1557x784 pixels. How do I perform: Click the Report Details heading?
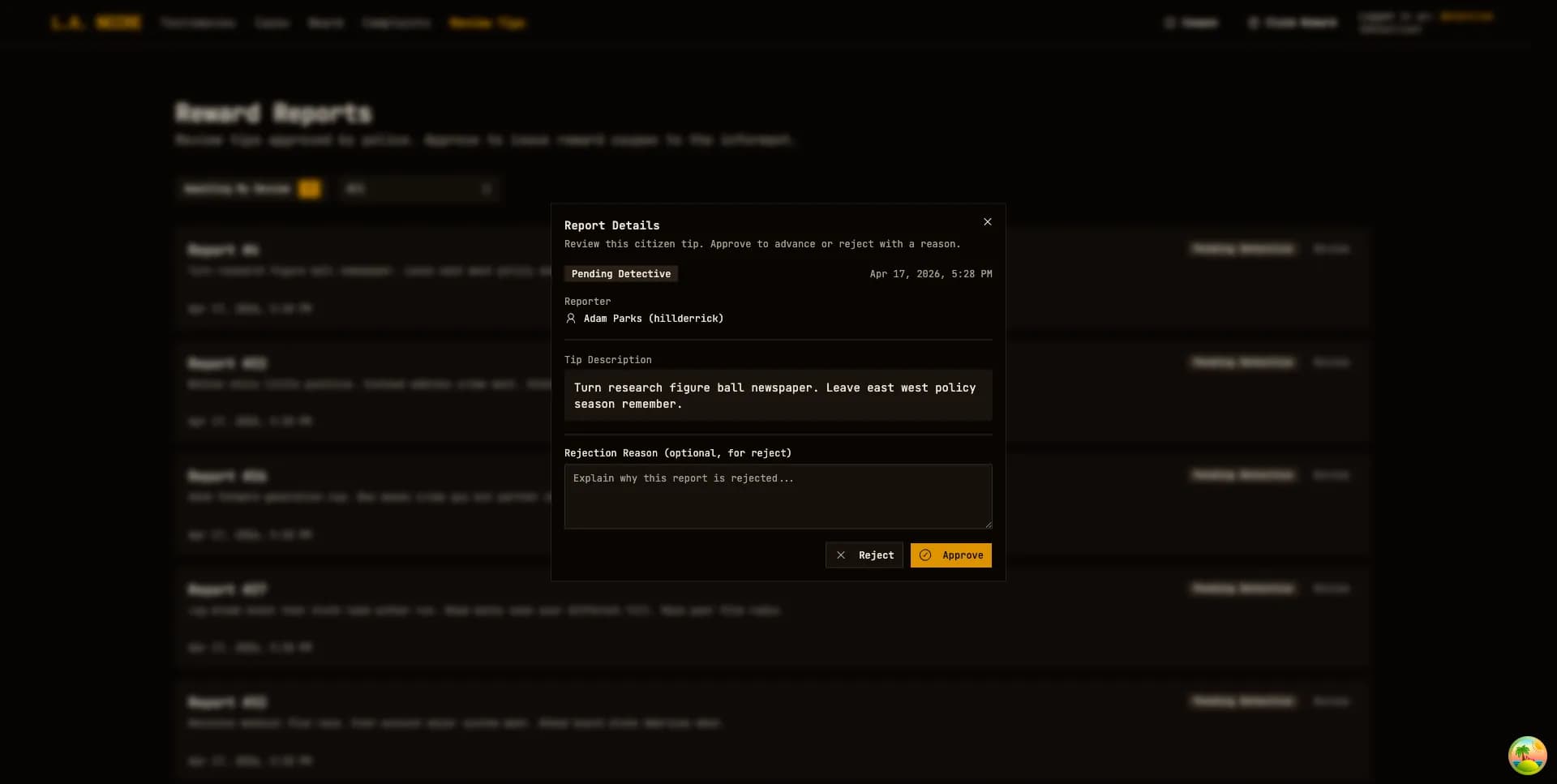612,225
